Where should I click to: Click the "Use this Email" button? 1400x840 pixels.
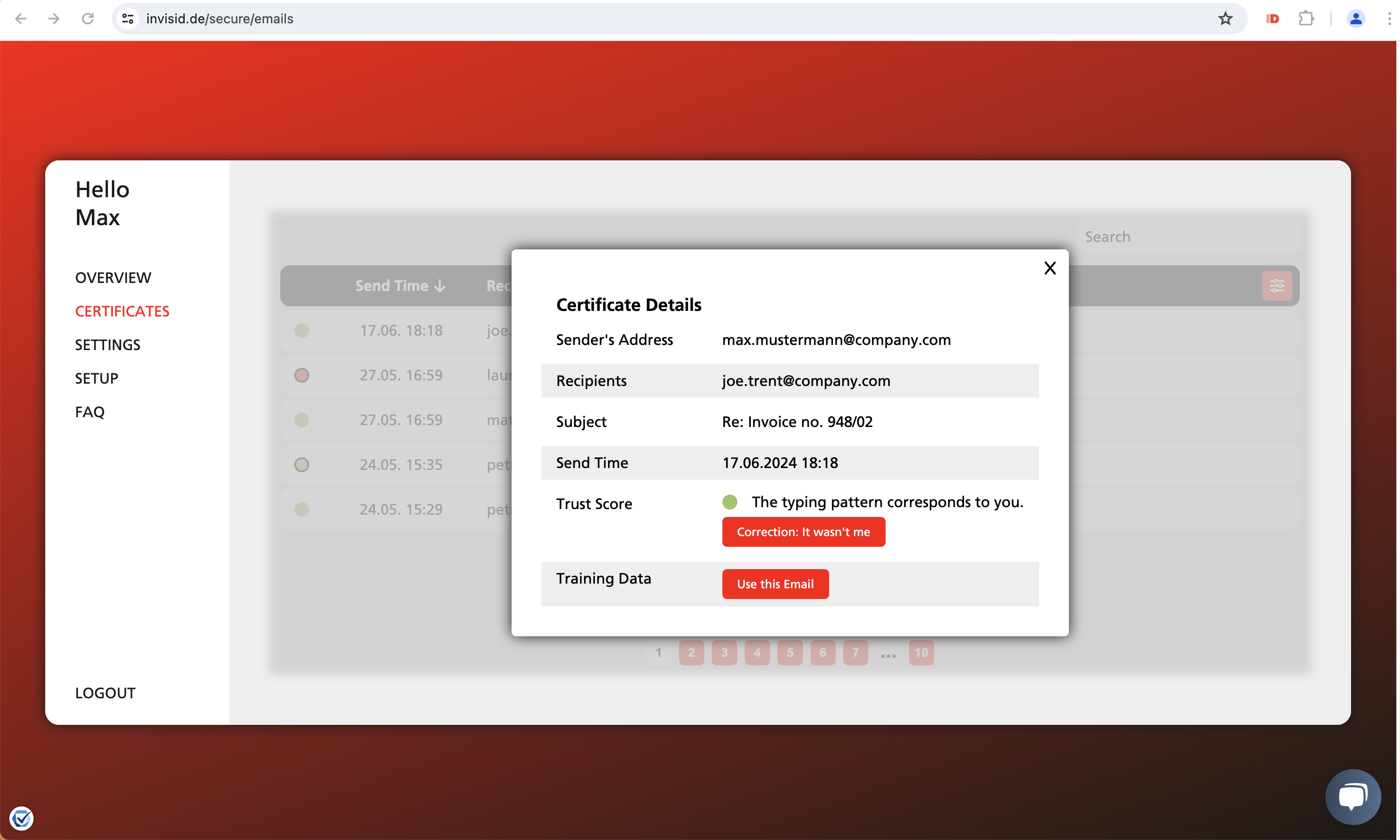pos(775,584)
